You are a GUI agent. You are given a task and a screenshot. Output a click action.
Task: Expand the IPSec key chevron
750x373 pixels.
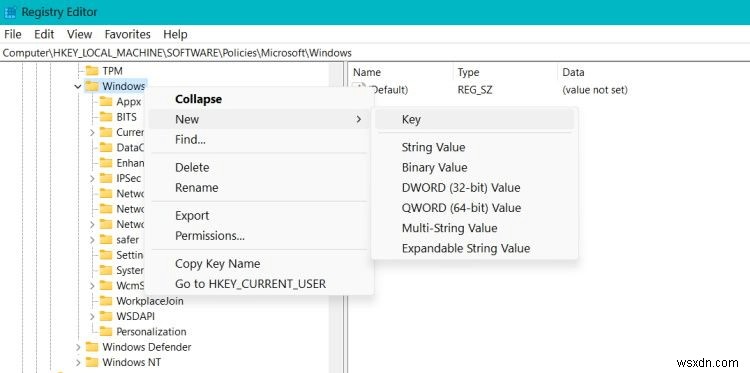(92, 178)
